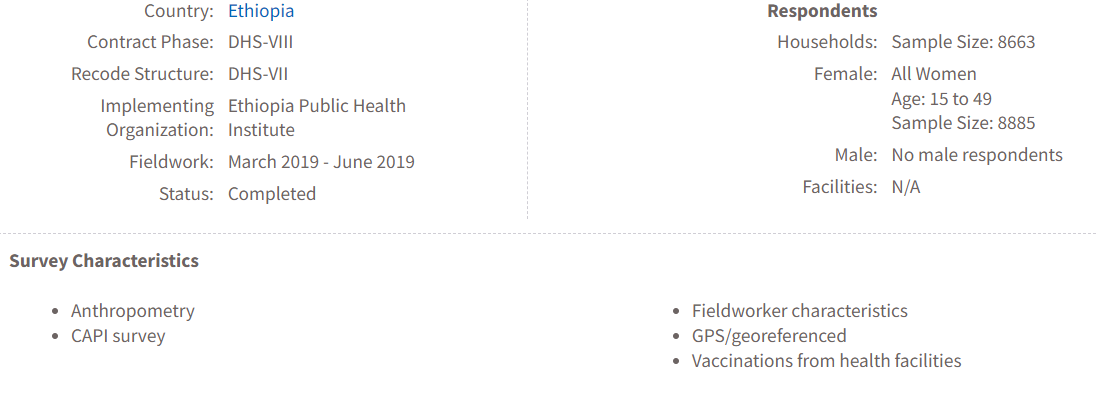Click the Age: 15 to 49 text

[942, 99]
